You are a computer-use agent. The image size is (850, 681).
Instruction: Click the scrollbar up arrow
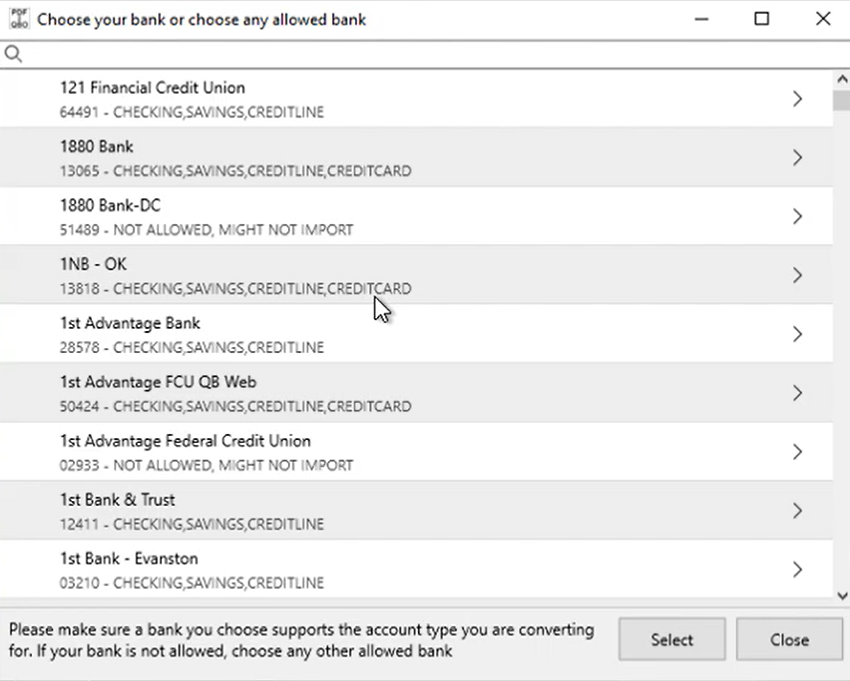point(842,80)
